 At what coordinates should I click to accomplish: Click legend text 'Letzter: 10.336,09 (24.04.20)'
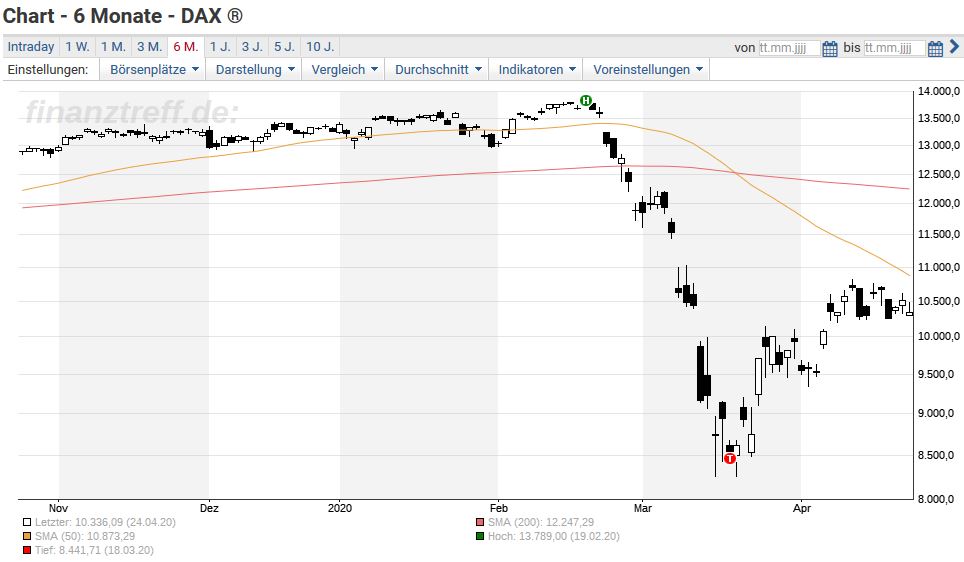coord(105,523)
